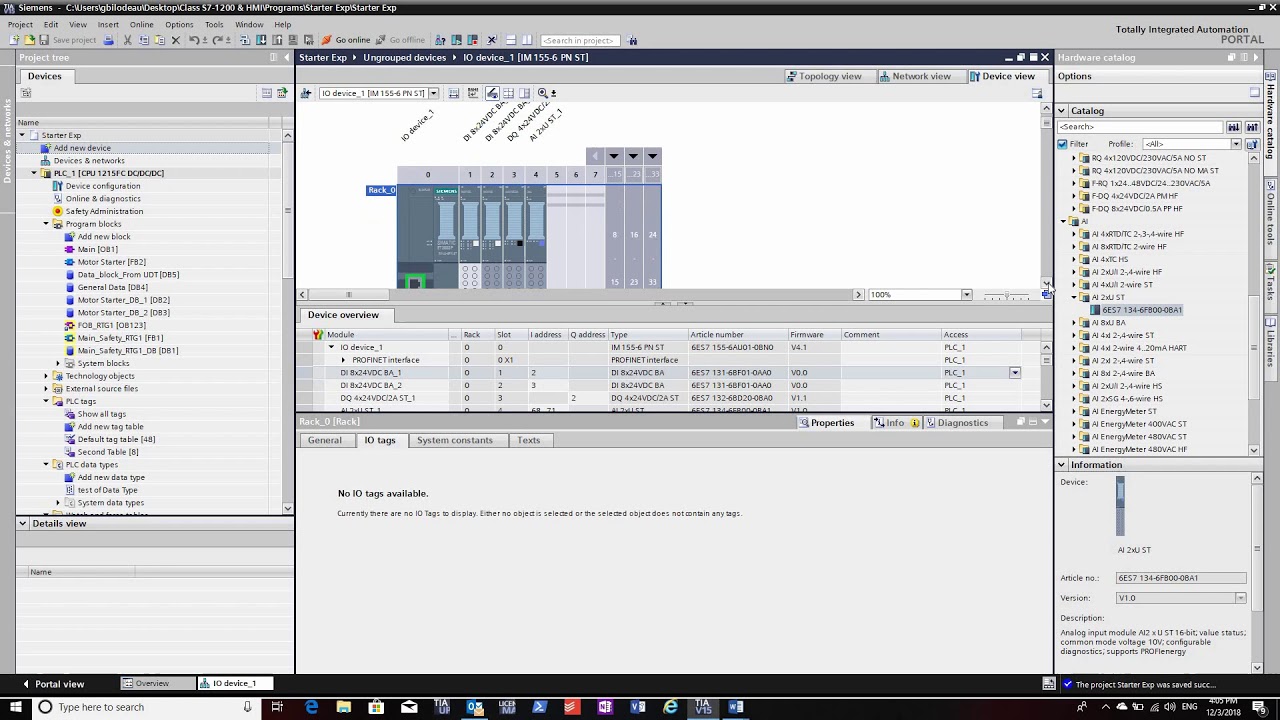Screen dimensions: 1280x720
Task: Click the catalog Search field
Action: 1141,127
